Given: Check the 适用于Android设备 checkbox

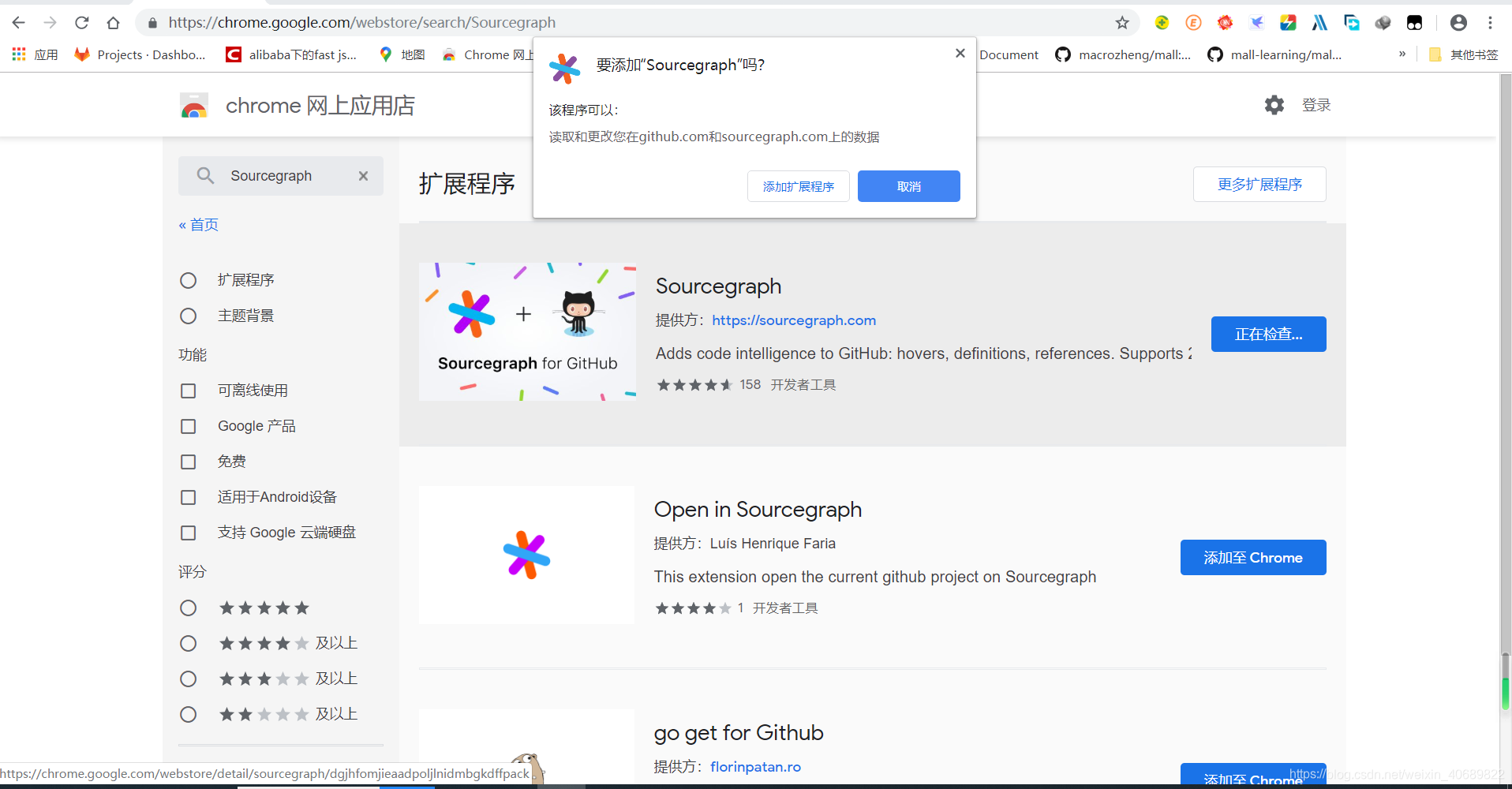Looking at the screenshot, I should pyautogui.click(x=188, y=497).
